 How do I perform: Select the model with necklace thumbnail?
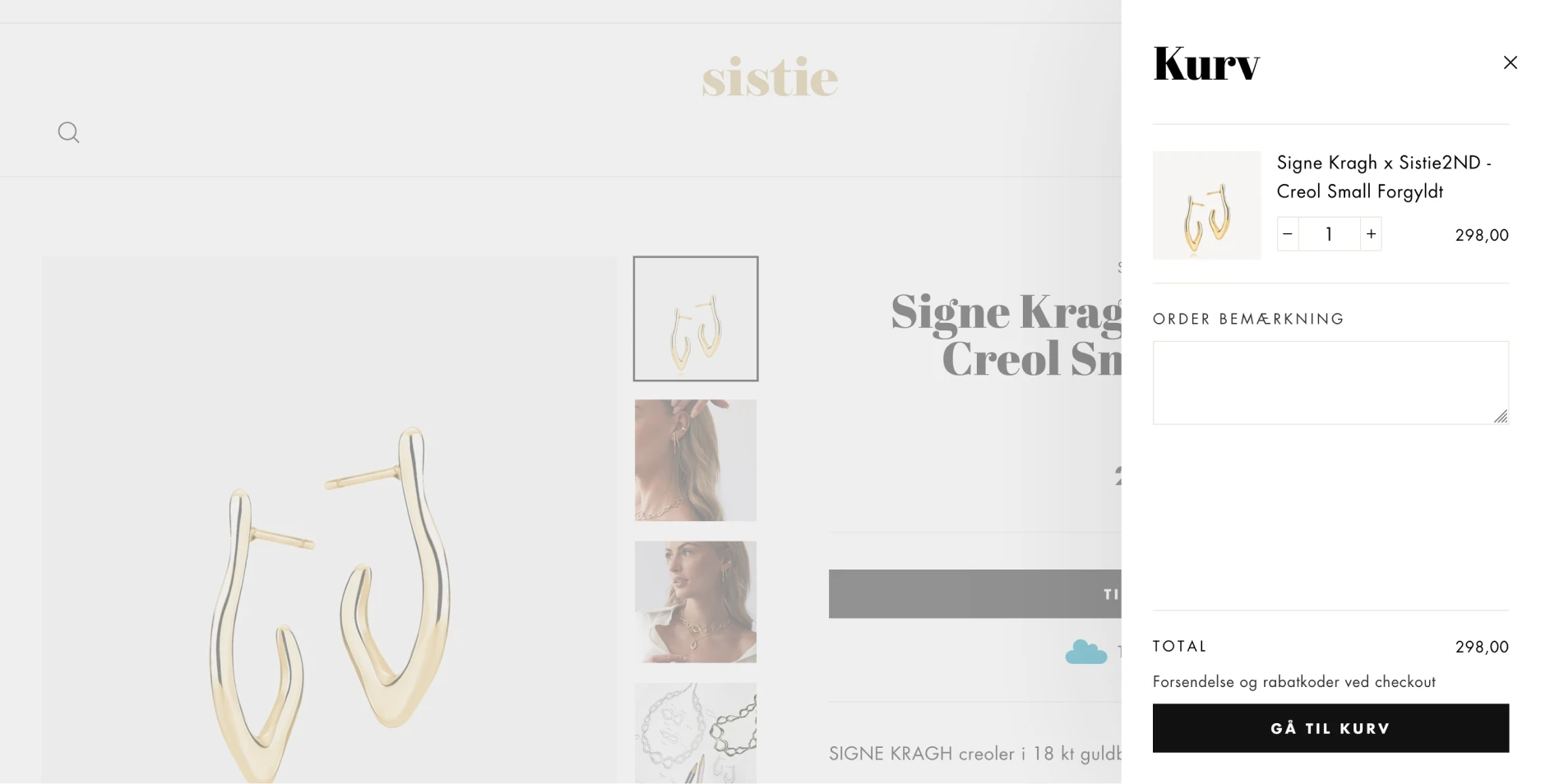[696, 602]
